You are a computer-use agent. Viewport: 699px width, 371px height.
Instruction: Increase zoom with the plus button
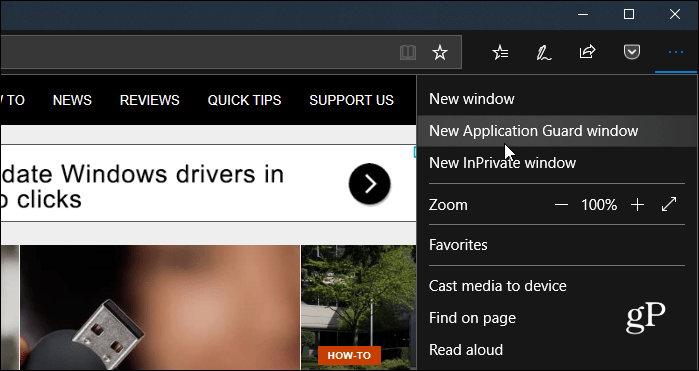pos(637,205)
